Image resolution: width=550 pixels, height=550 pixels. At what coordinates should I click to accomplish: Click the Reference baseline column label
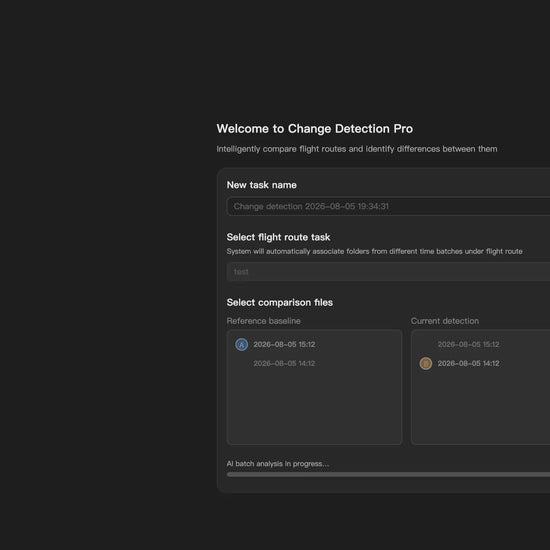pos(263,321)
